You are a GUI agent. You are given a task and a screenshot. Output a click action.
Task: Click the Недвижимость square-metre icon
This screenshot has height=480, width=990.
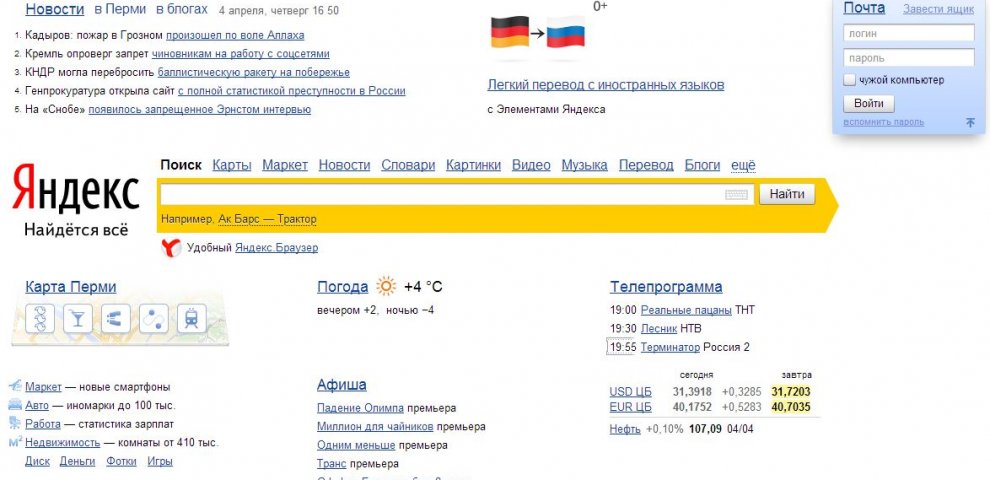(16, 441)
